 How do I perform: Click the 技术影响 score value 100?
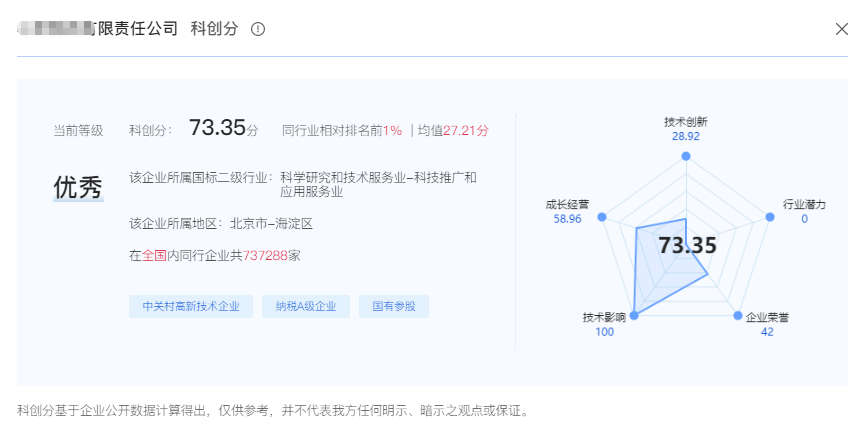(x=604, y=332)
